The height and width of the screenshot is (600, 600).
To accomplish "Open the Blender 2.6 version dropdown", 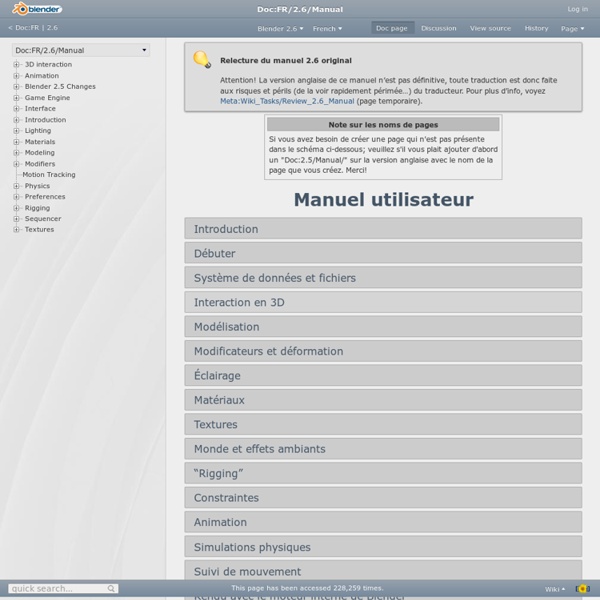I will pyautogui.click(x=280, y=29).
